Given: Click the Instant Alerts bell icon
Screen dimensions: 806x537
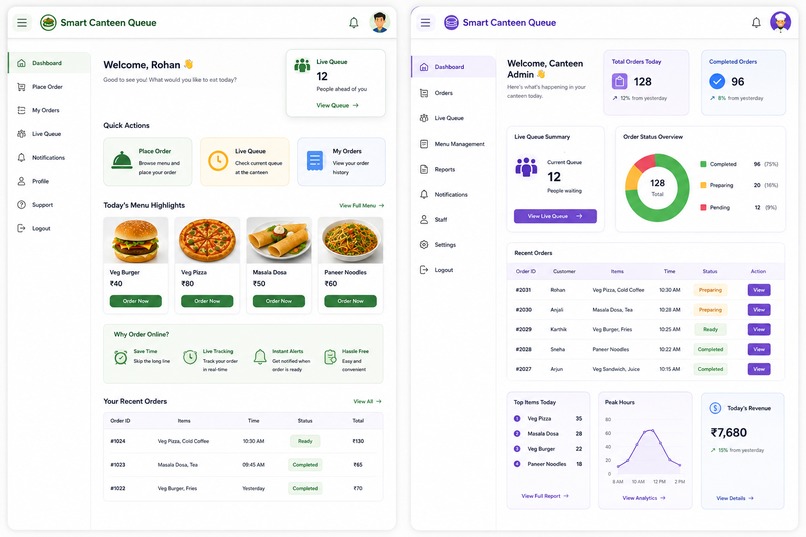Looking at the screenshot, I should [260, 357].
